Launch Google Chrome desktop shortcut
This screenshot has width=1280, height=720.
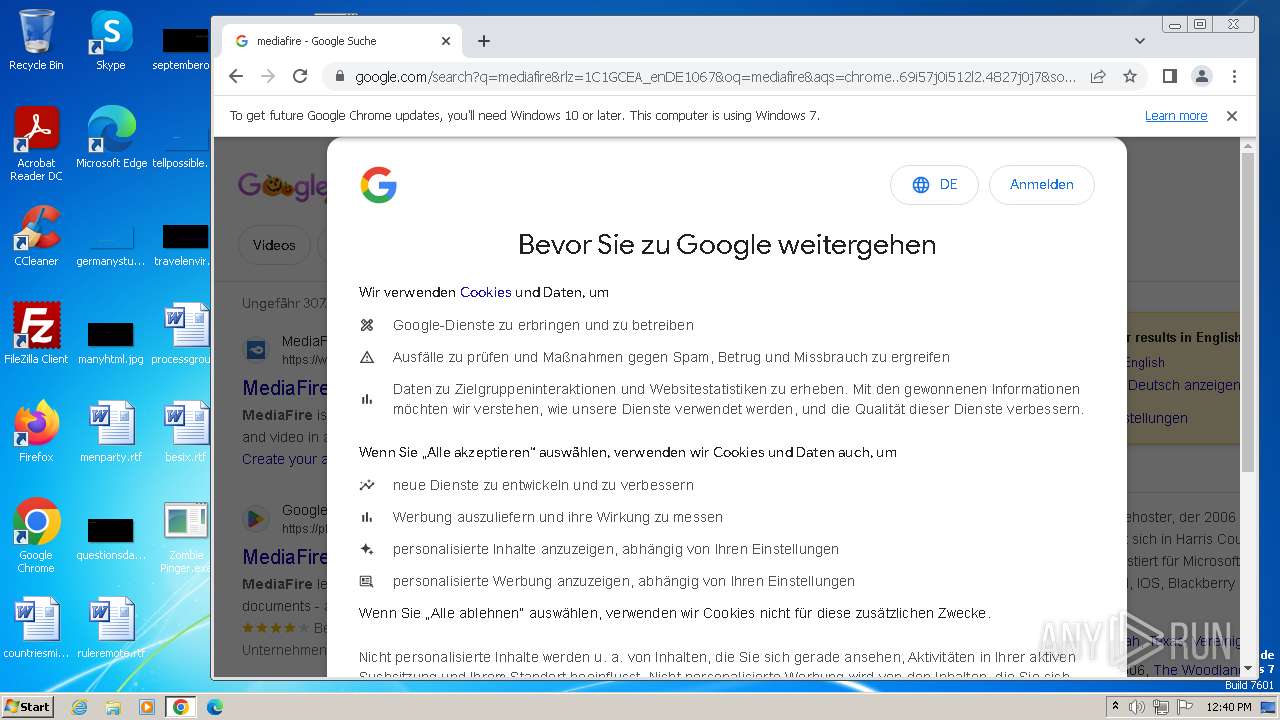pyautogui.click(x=36, y=536)
